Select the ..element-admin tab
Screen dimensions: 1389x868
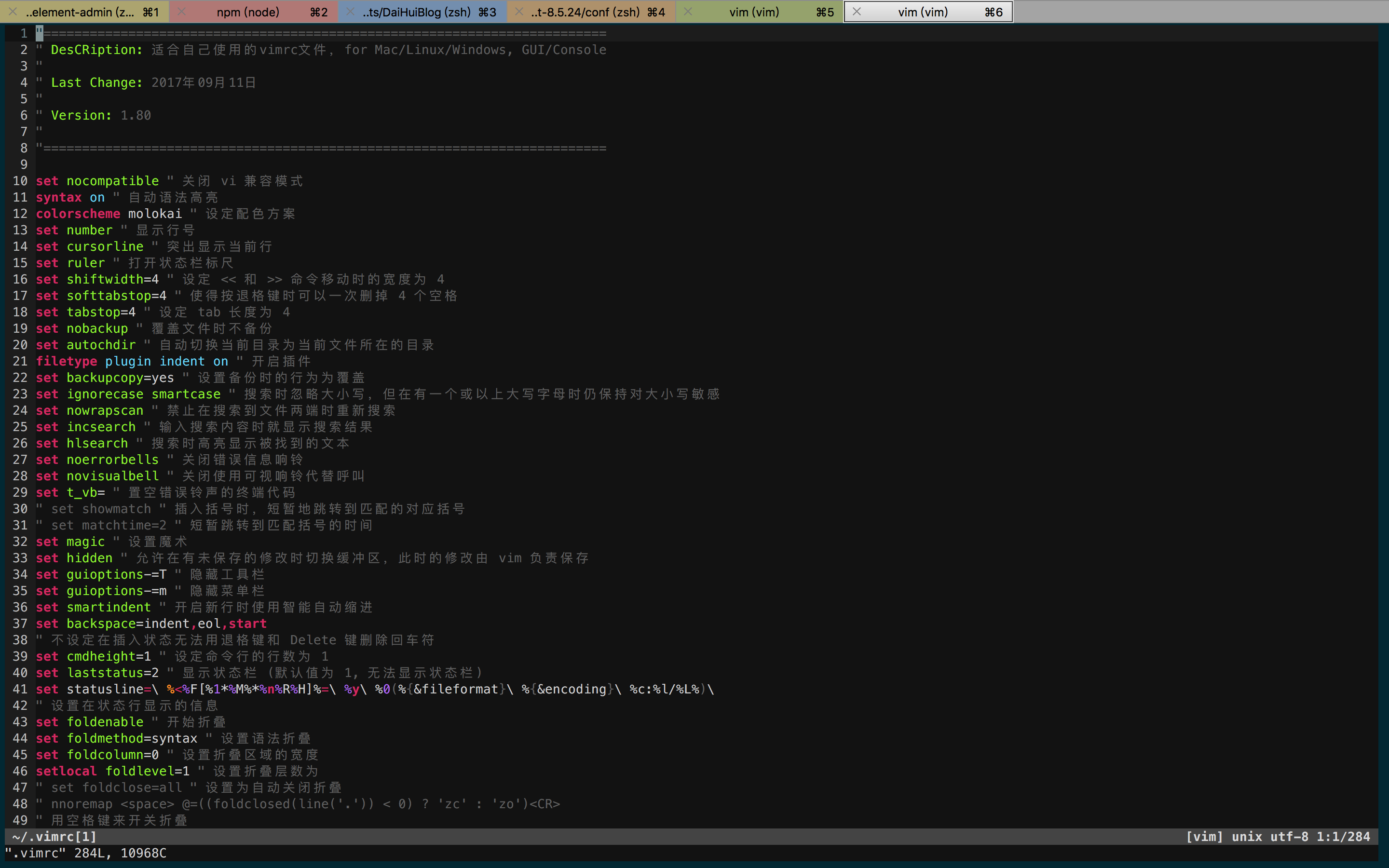[81, 12]
